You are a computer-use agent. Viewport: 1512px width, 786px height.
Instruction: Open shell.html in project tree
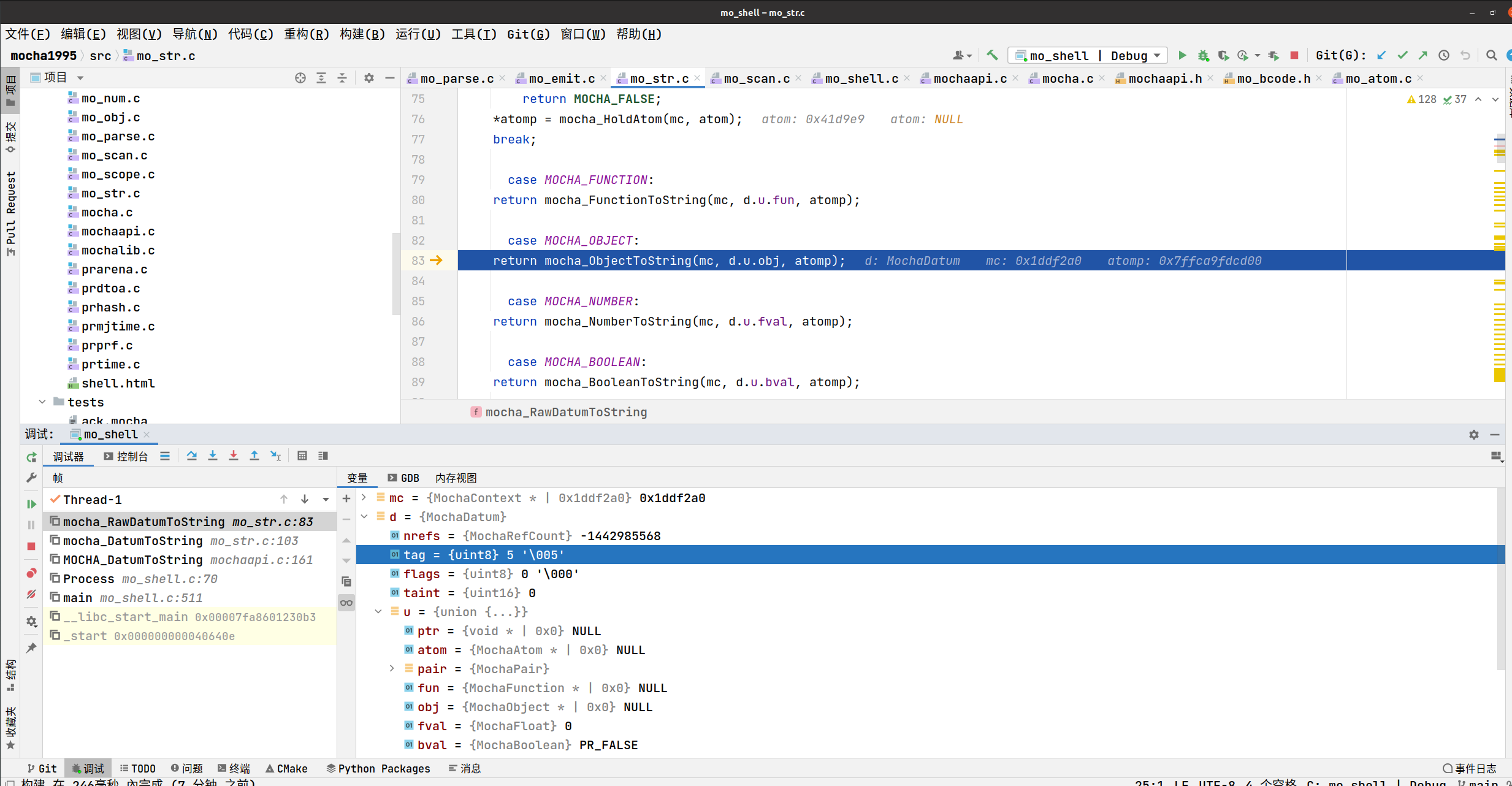click(x=111, y=383)
